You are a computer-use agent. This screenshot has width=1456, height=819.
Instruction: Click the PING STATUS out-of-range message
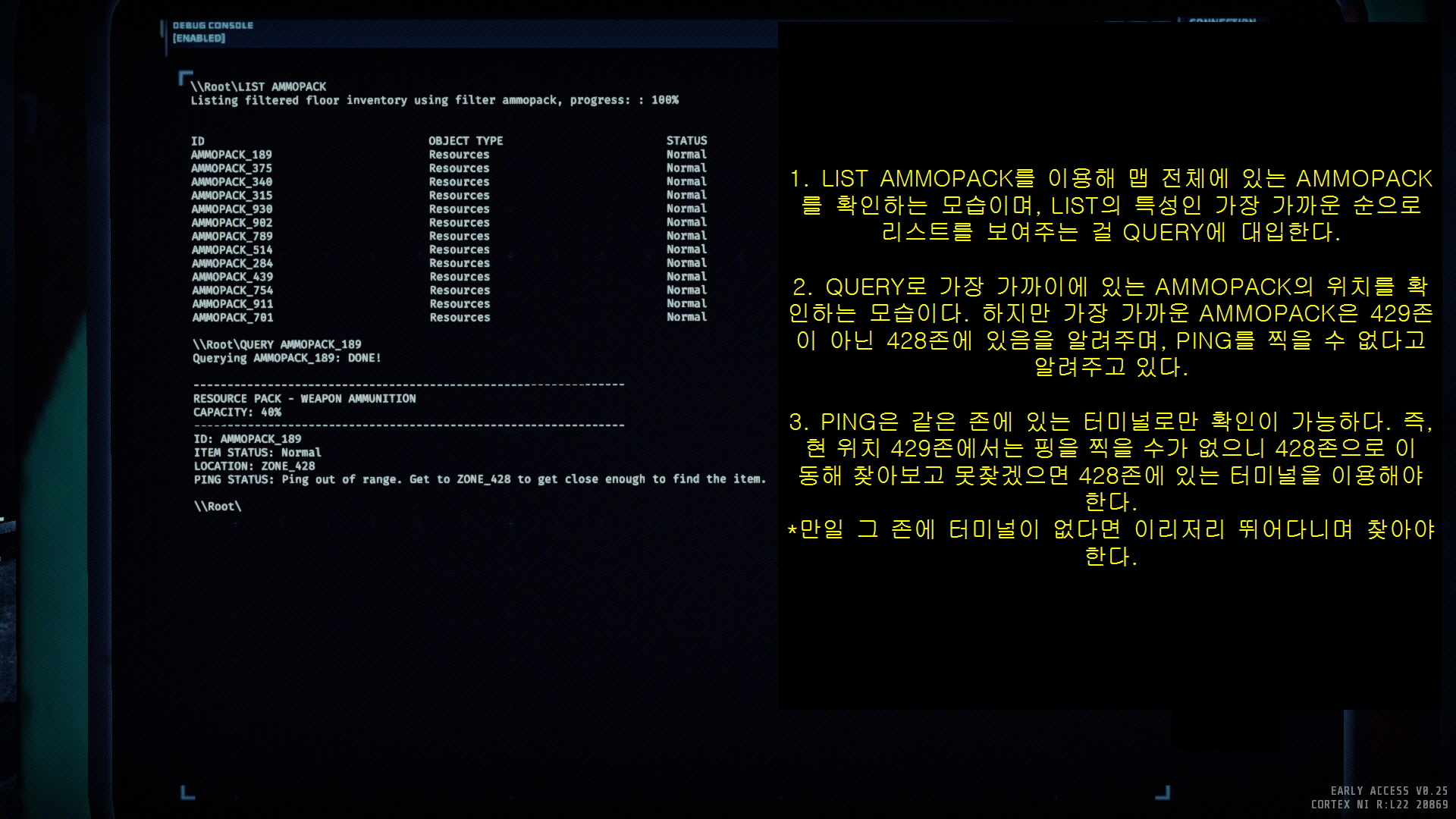click(479, 479)
